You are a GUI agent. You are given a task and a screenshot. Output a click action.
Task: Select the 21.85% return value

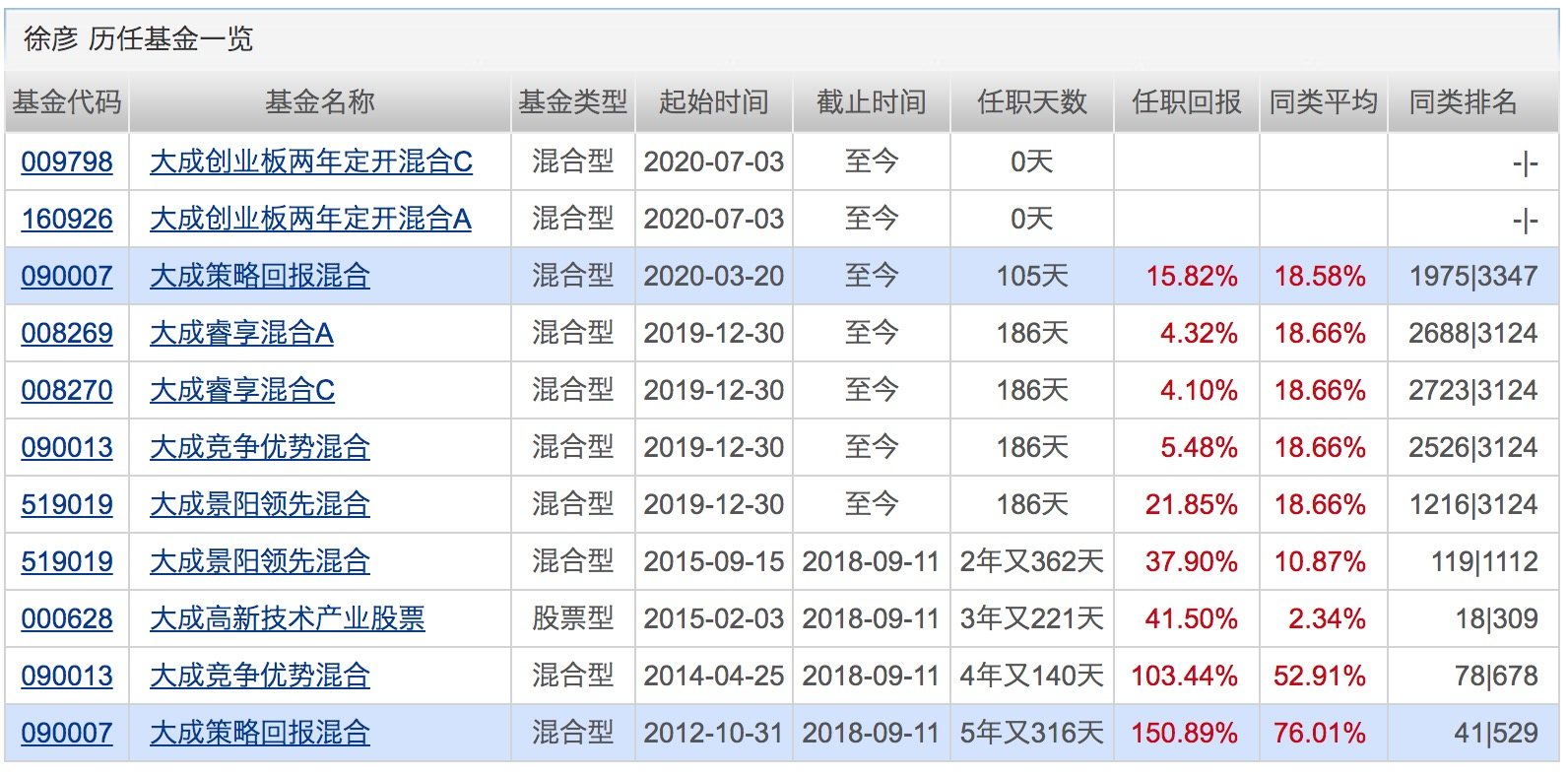1192,504
